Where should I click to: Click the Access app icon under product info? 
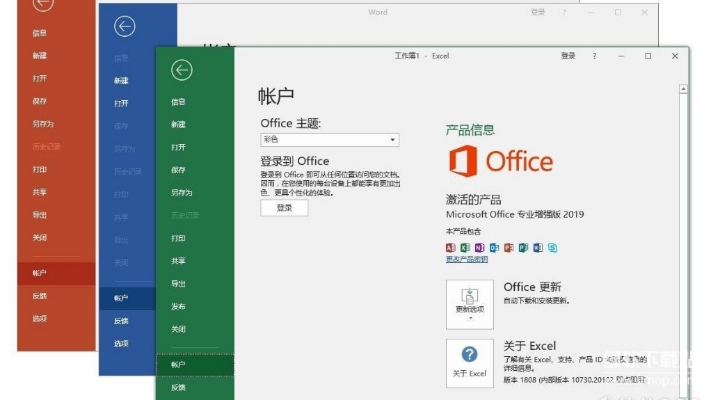(x=450, y=247)
